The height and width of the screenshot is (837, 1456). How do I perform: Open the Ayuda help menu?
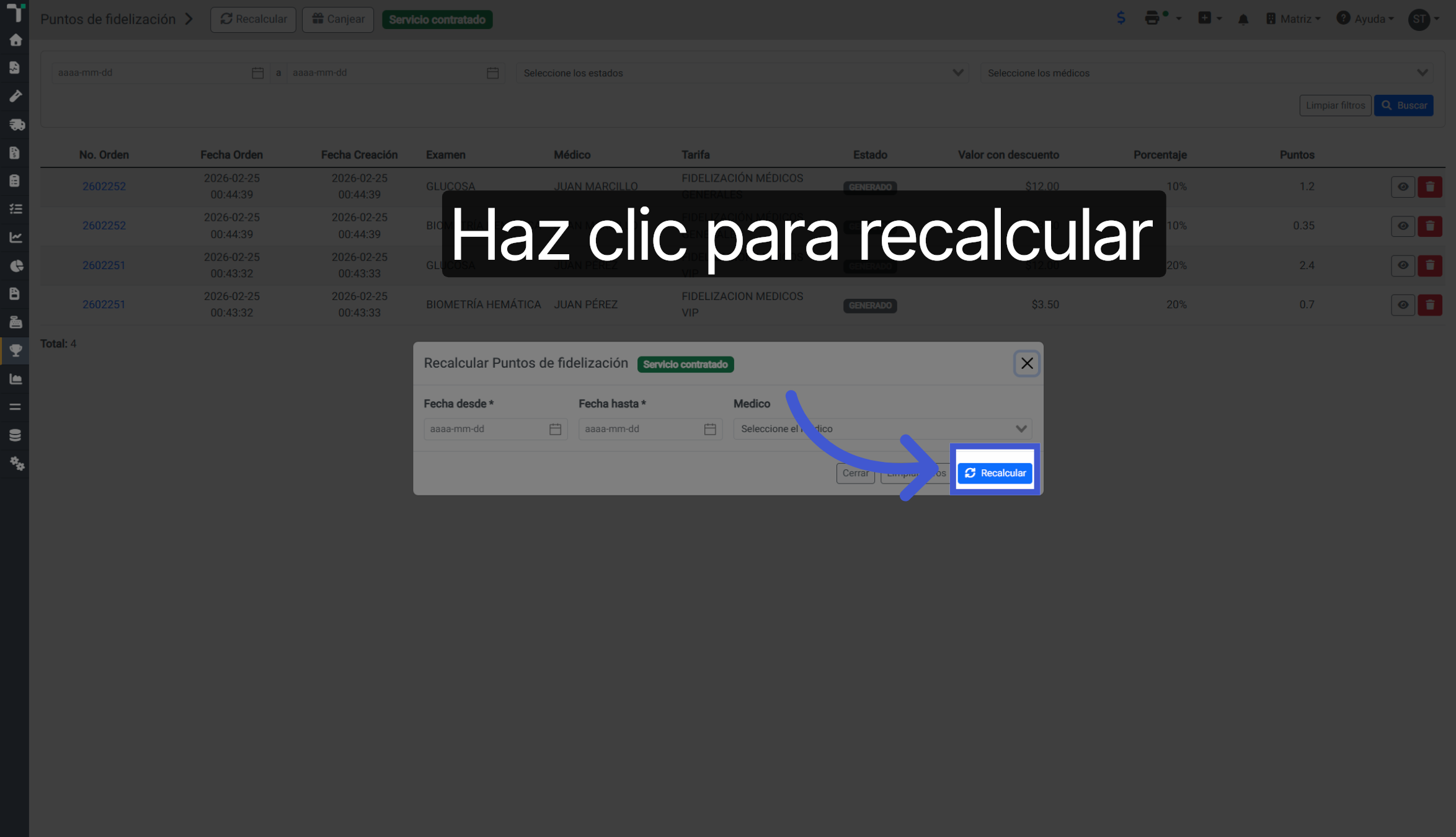click(x=1365, y=19)
